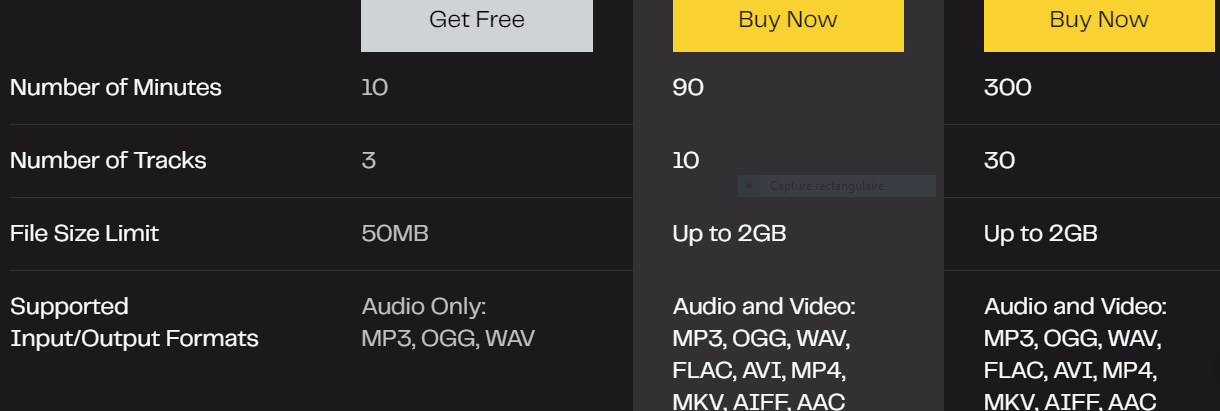Click the bullet icon beside Capture rectangulaire
Screen dimensions: 1220x411
point(749,186)
